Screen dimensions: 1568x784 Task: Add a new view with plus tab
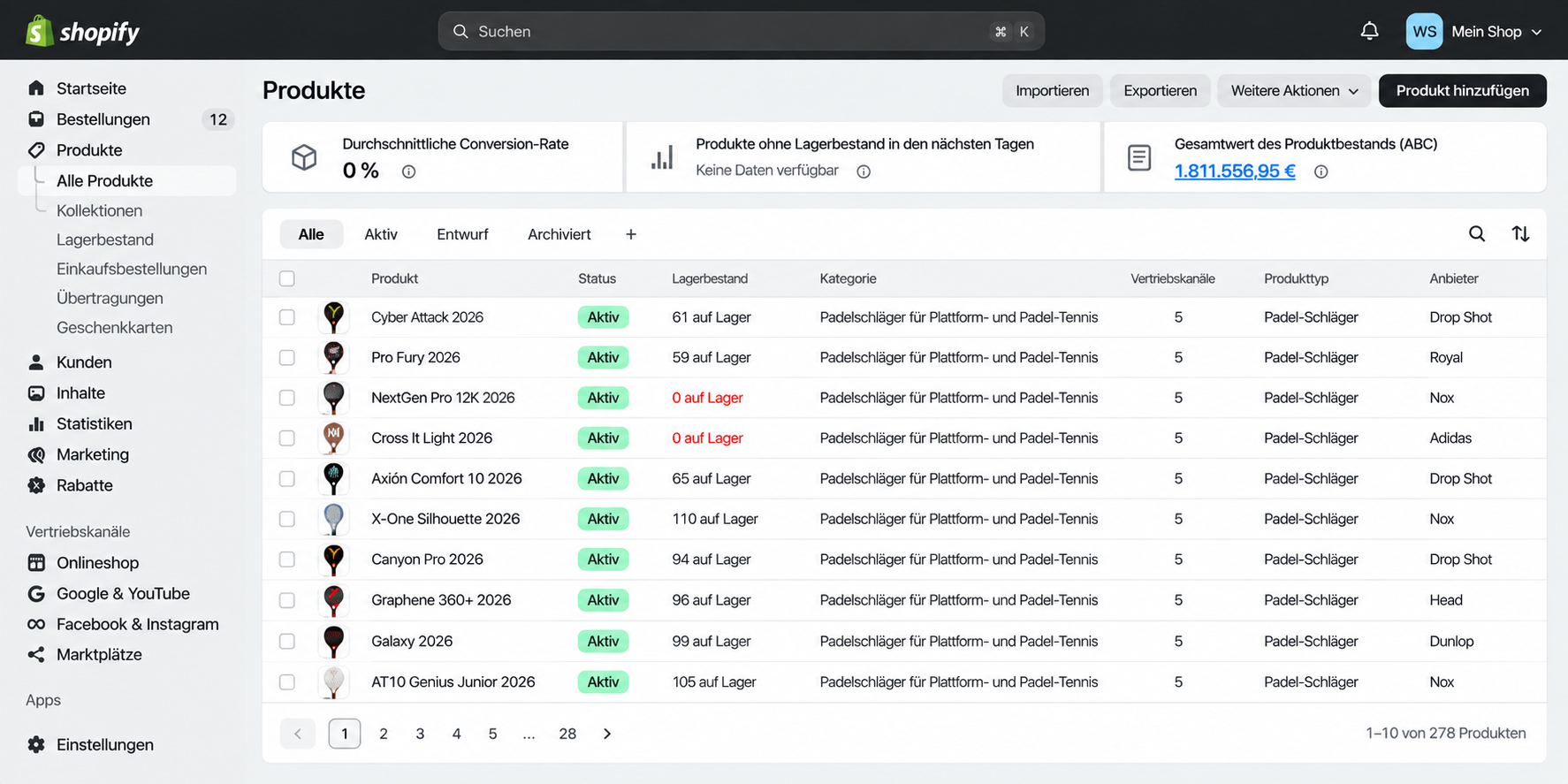pyautogui.click(x=631, y=234)
